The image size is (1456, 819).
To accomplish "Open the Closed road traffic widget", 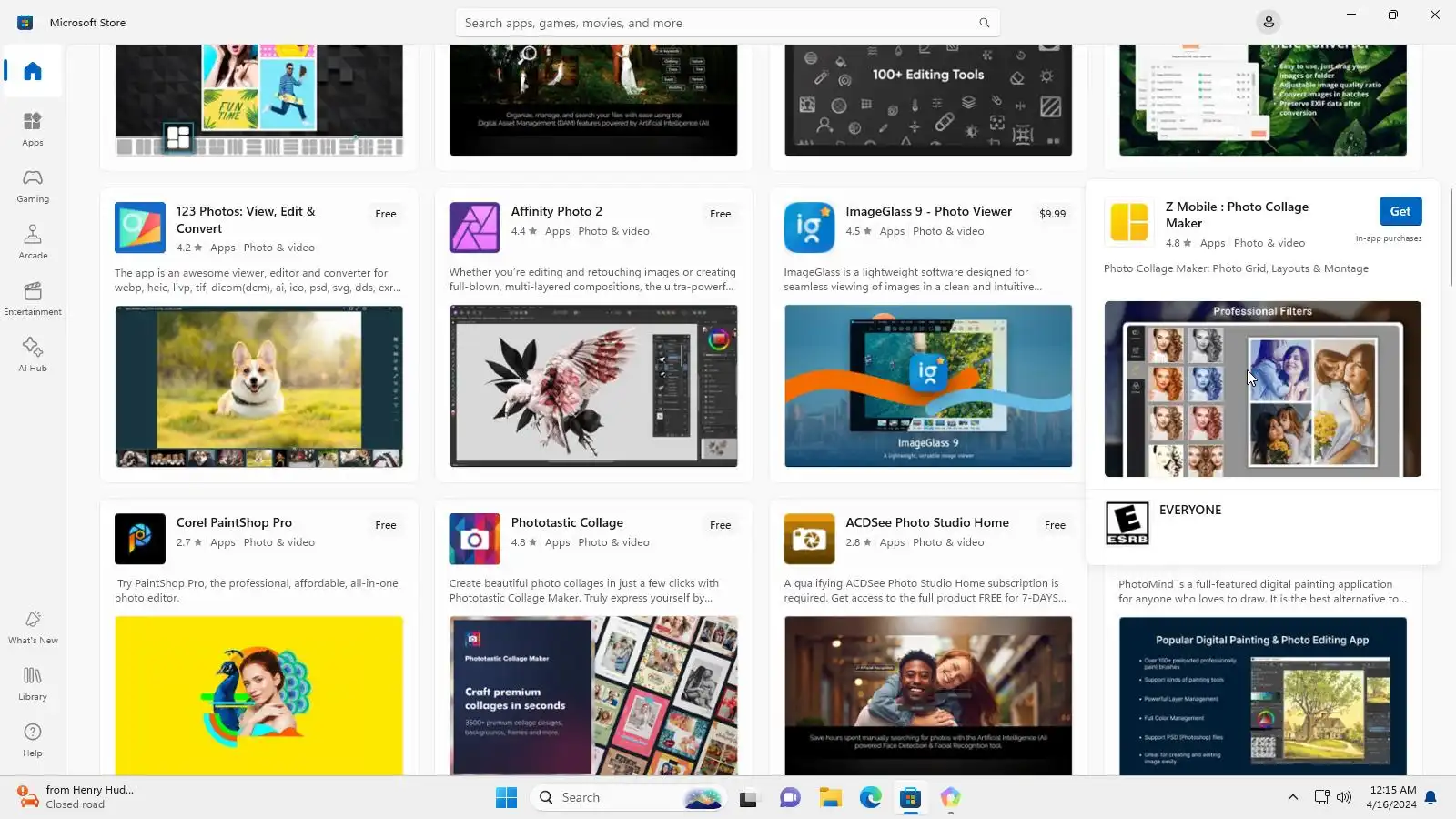I will pyautogui.click(x=76, y=797).
